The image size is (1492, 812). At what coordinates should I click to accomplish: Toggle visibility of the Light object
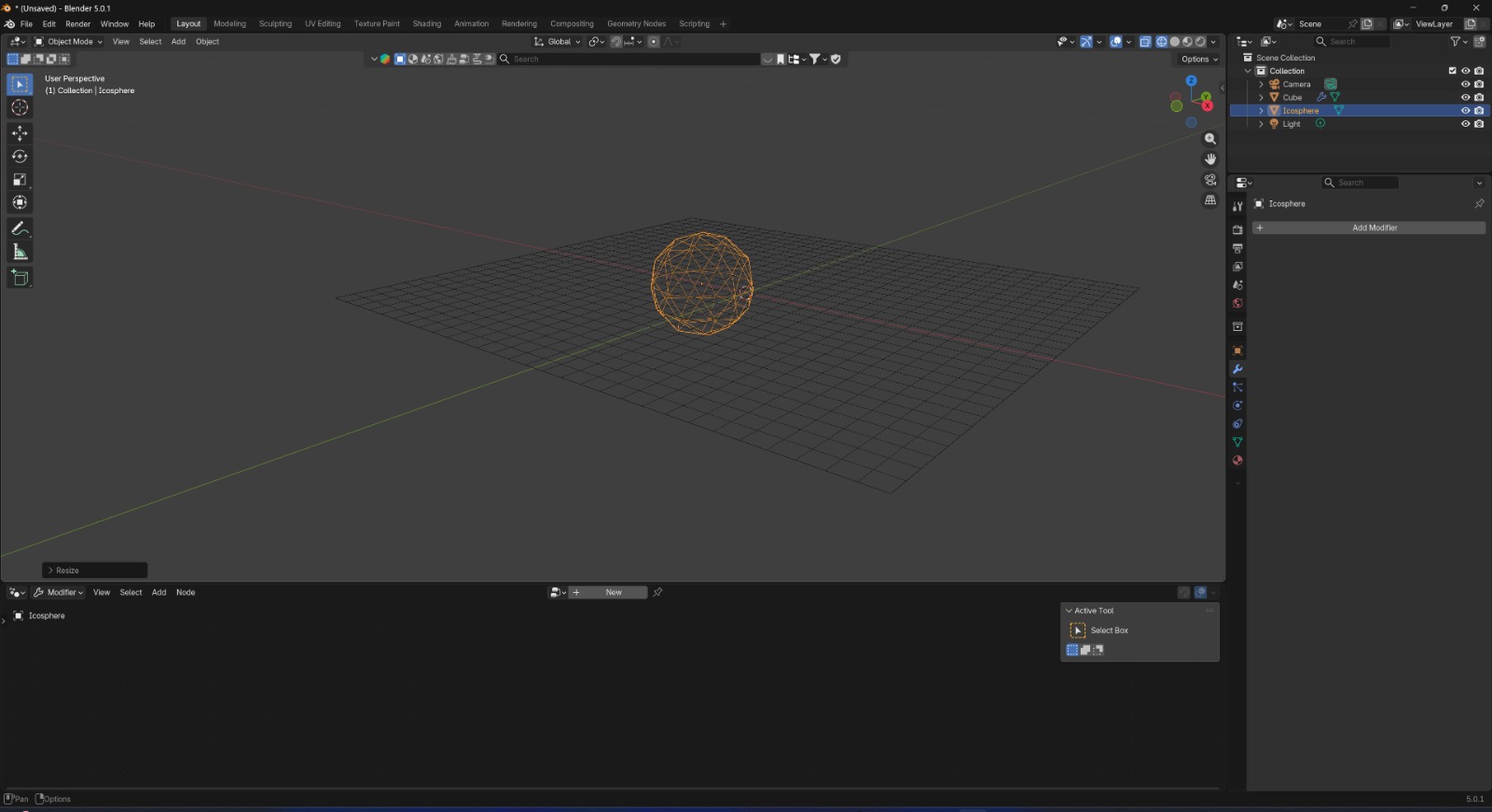1465,124
